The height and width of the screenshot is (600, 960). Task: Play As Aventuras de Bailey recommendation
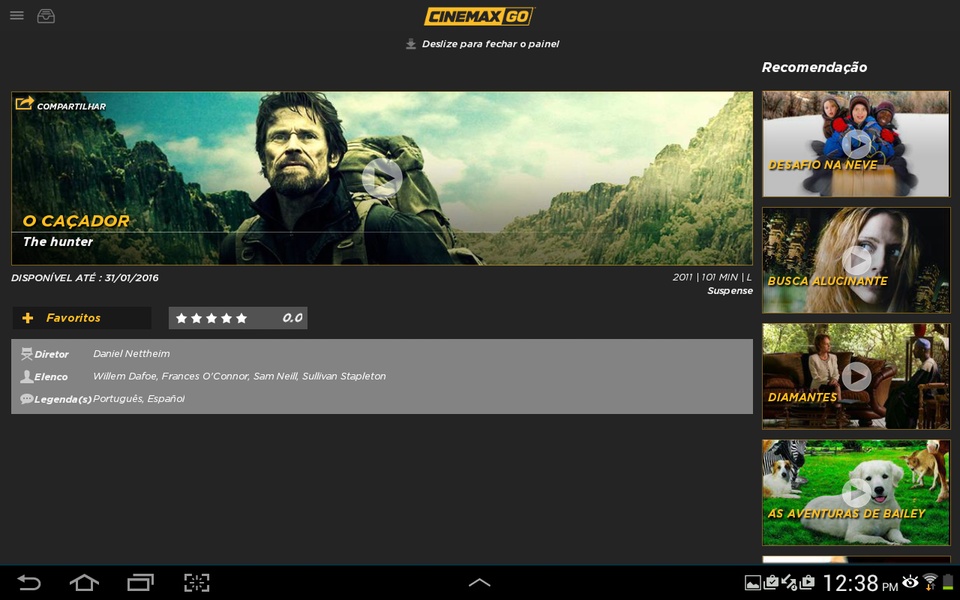click(x=856, y=492)
